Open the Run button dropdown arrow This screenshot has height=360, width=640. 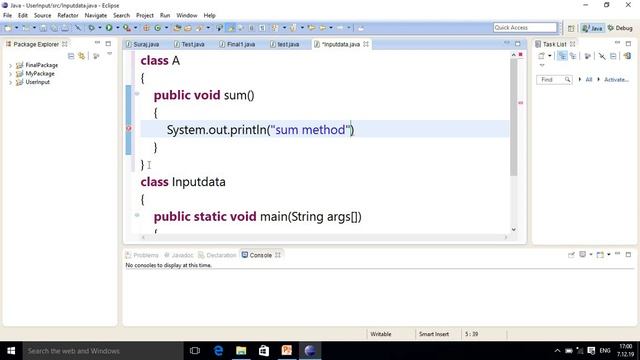click(x=118, y=28)
